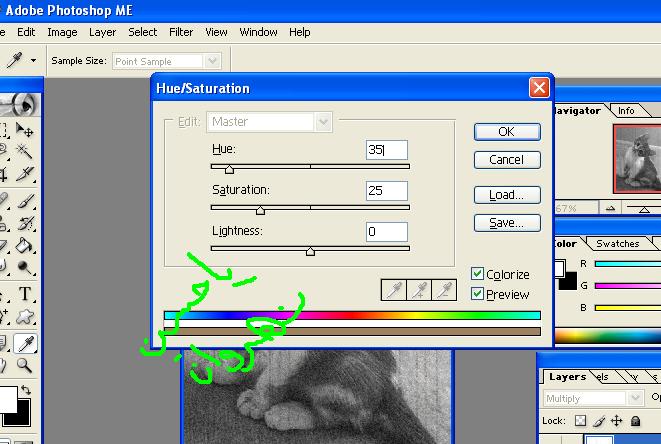
Task: Open the Filter menu
Action: click(181, 32)
